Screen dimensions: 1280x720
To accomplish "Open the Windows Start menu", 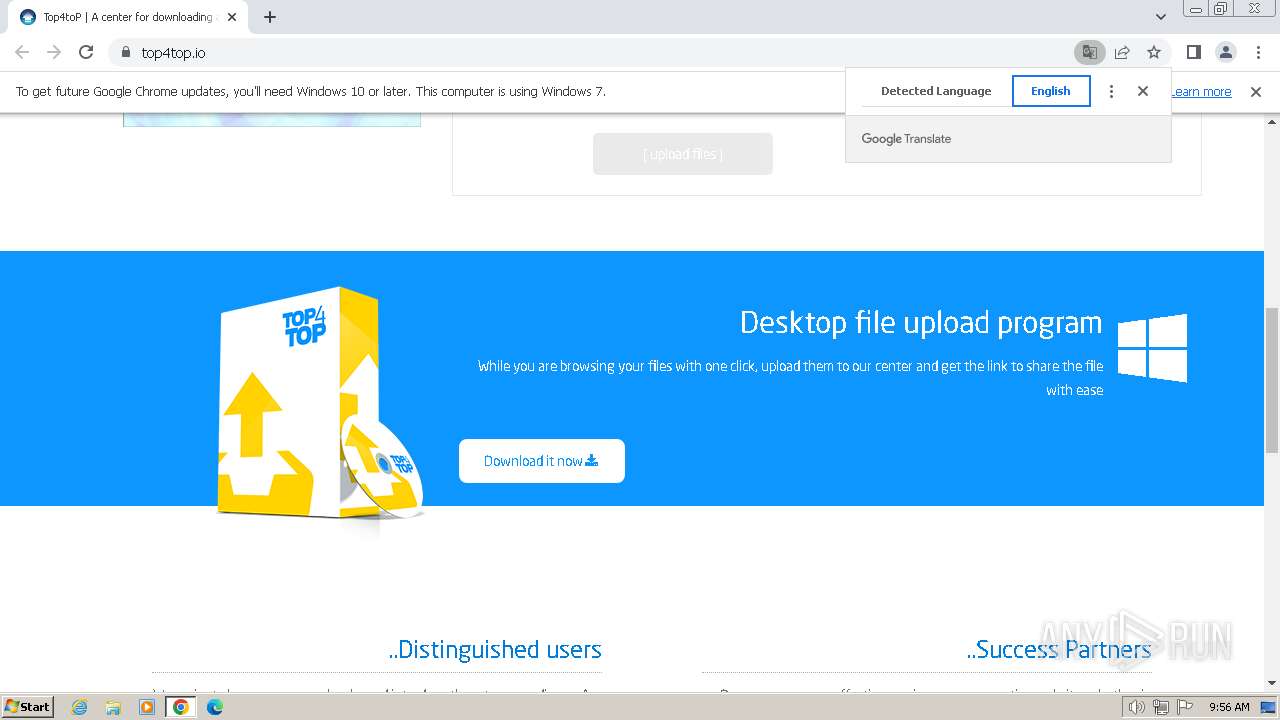I will tap(27, 706).
